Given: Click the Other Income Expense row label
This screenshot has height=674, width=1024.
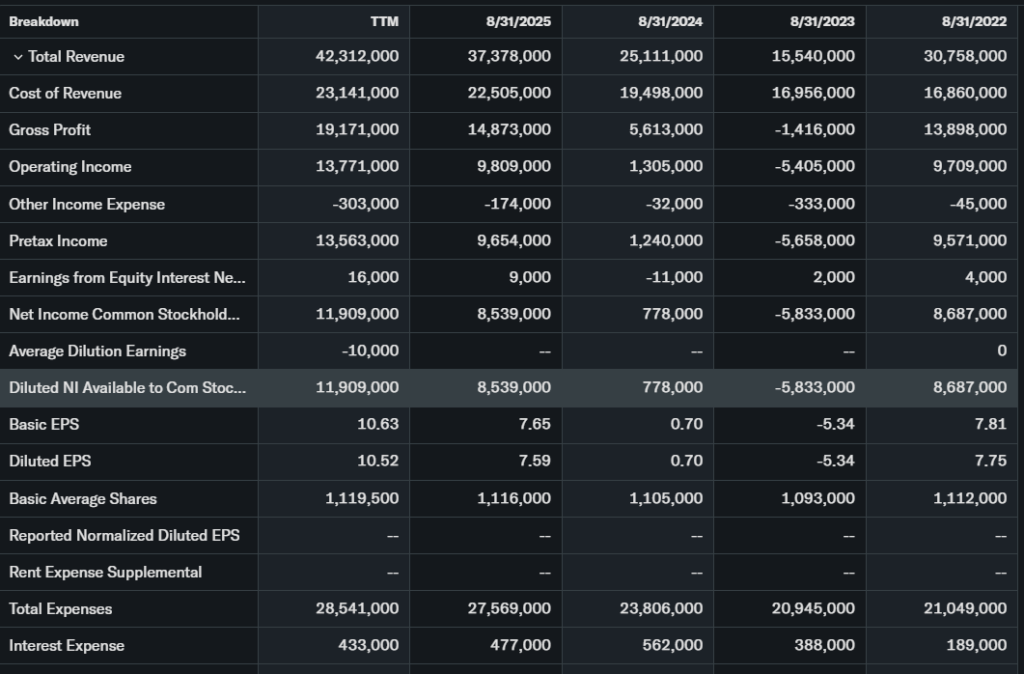Looking at the screenshot, I should [x=87, y=204].
